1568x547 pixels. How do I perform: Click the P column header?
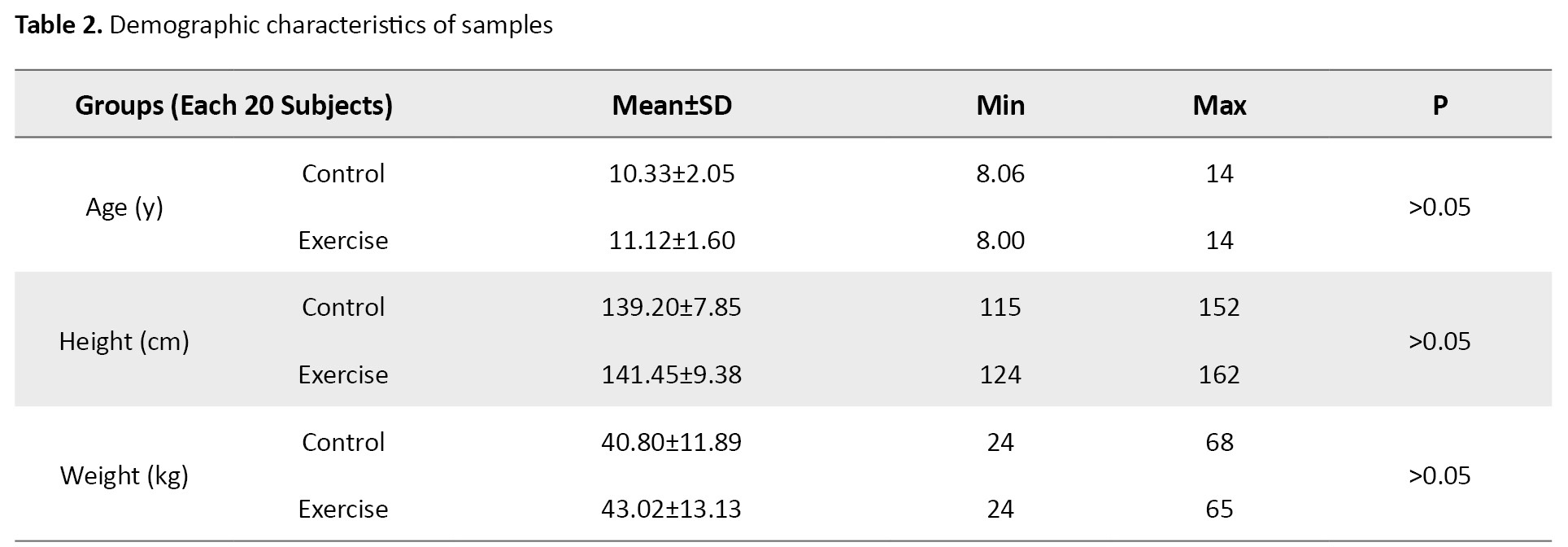click(x=1440, y=105)
